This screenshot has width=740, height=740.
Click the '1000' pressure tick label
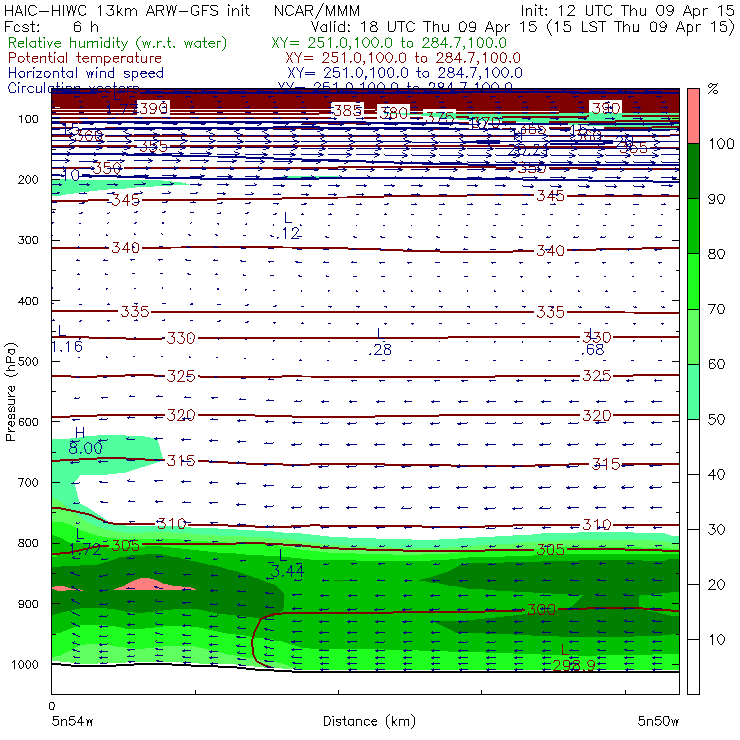click(24, 664)
